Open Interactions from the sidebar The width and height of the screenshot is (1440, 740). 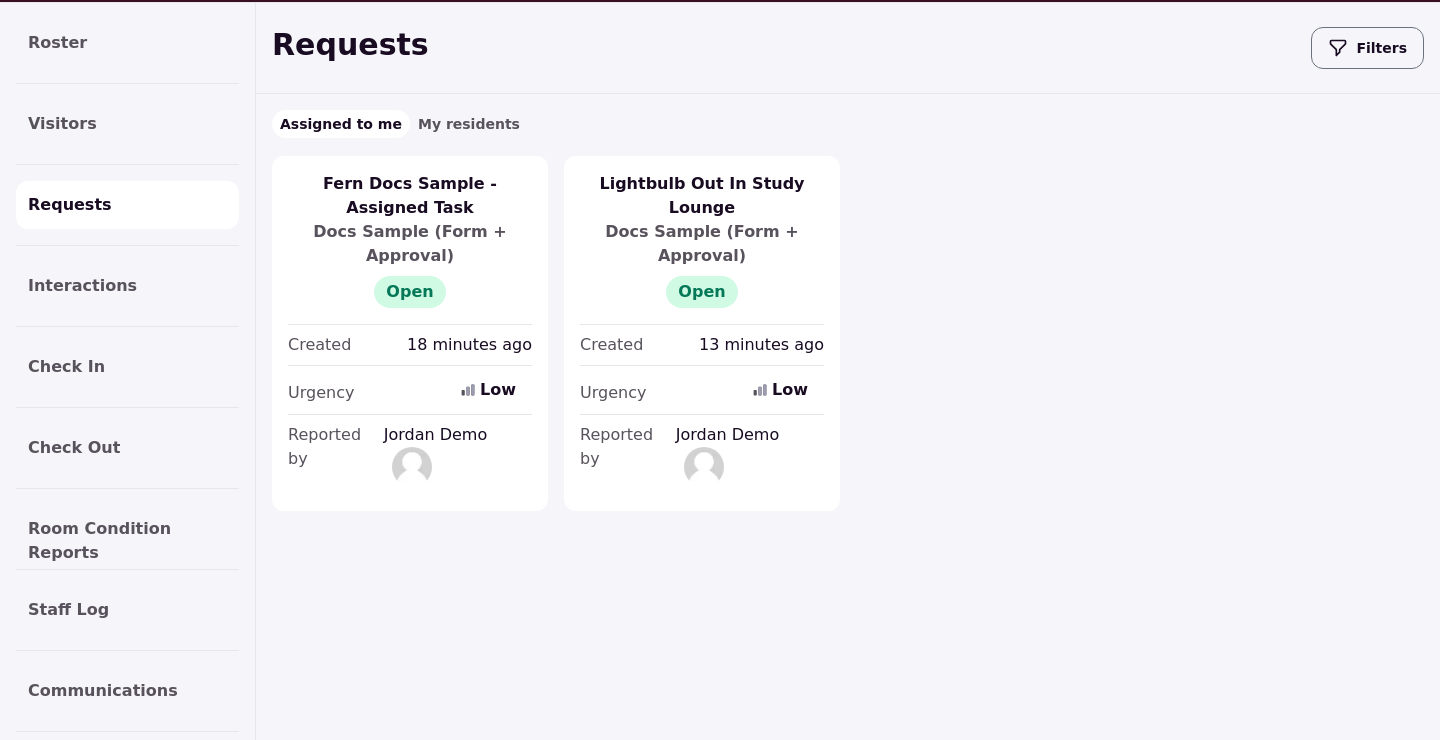[x=127, y=286]
